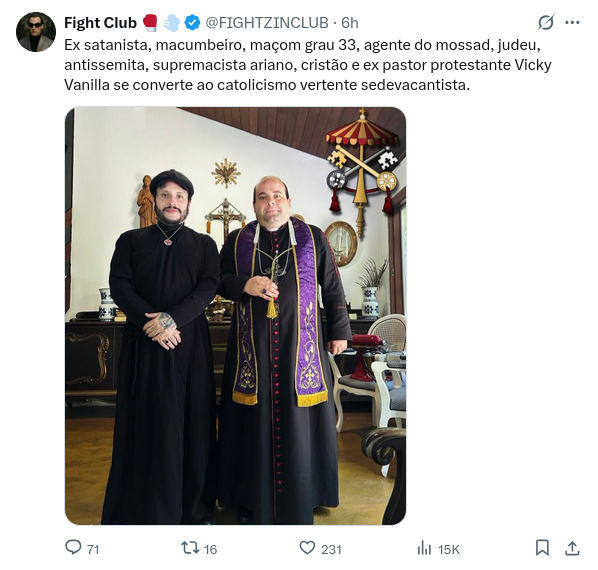Image resolution: width=598 pixels, height=570 pixels.
Task: Open the three-dot more options menu
Action: 572,22
